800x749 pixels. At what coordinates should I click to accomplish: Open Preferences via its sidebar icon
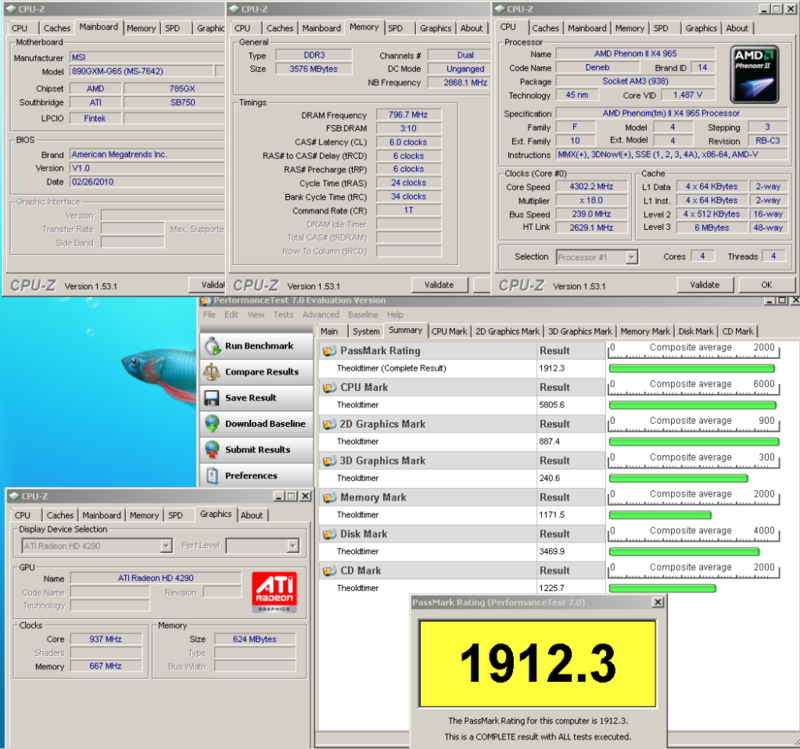(x=212, y=476)
